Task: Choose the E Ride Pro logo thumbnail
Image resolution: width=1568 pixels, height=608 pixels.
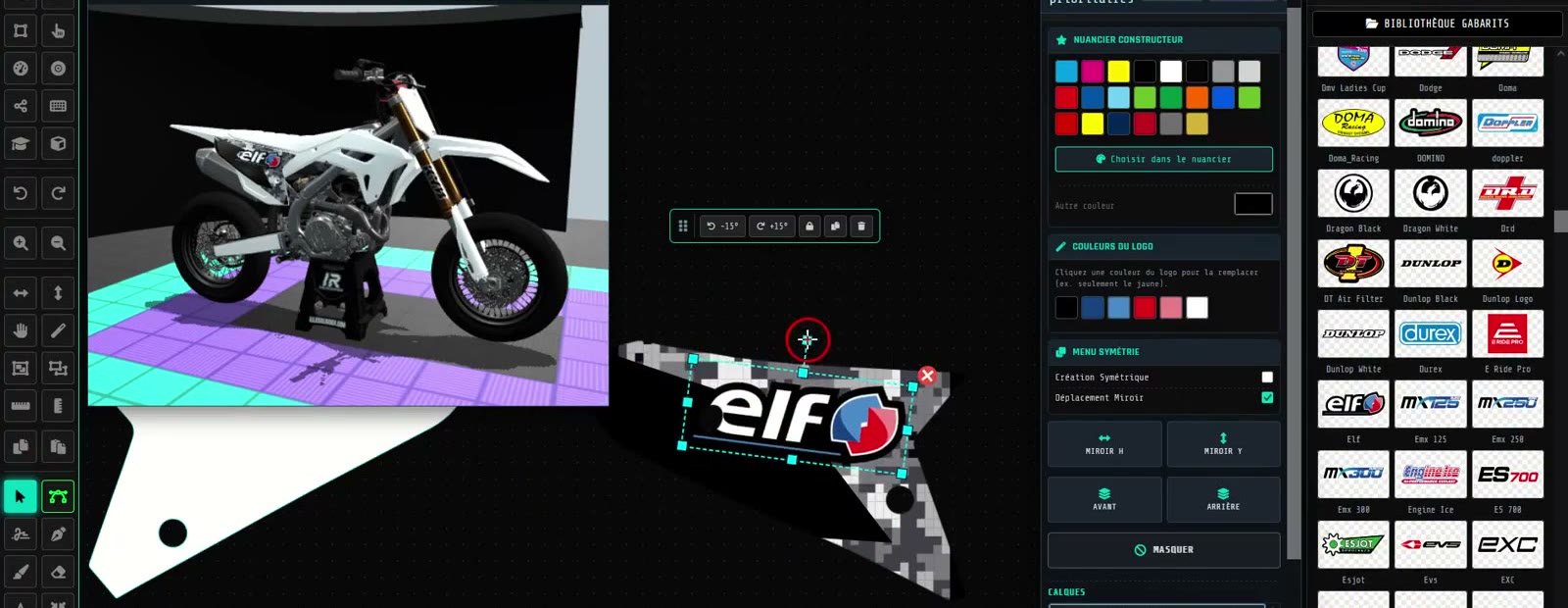Action: pos(1507,333)
